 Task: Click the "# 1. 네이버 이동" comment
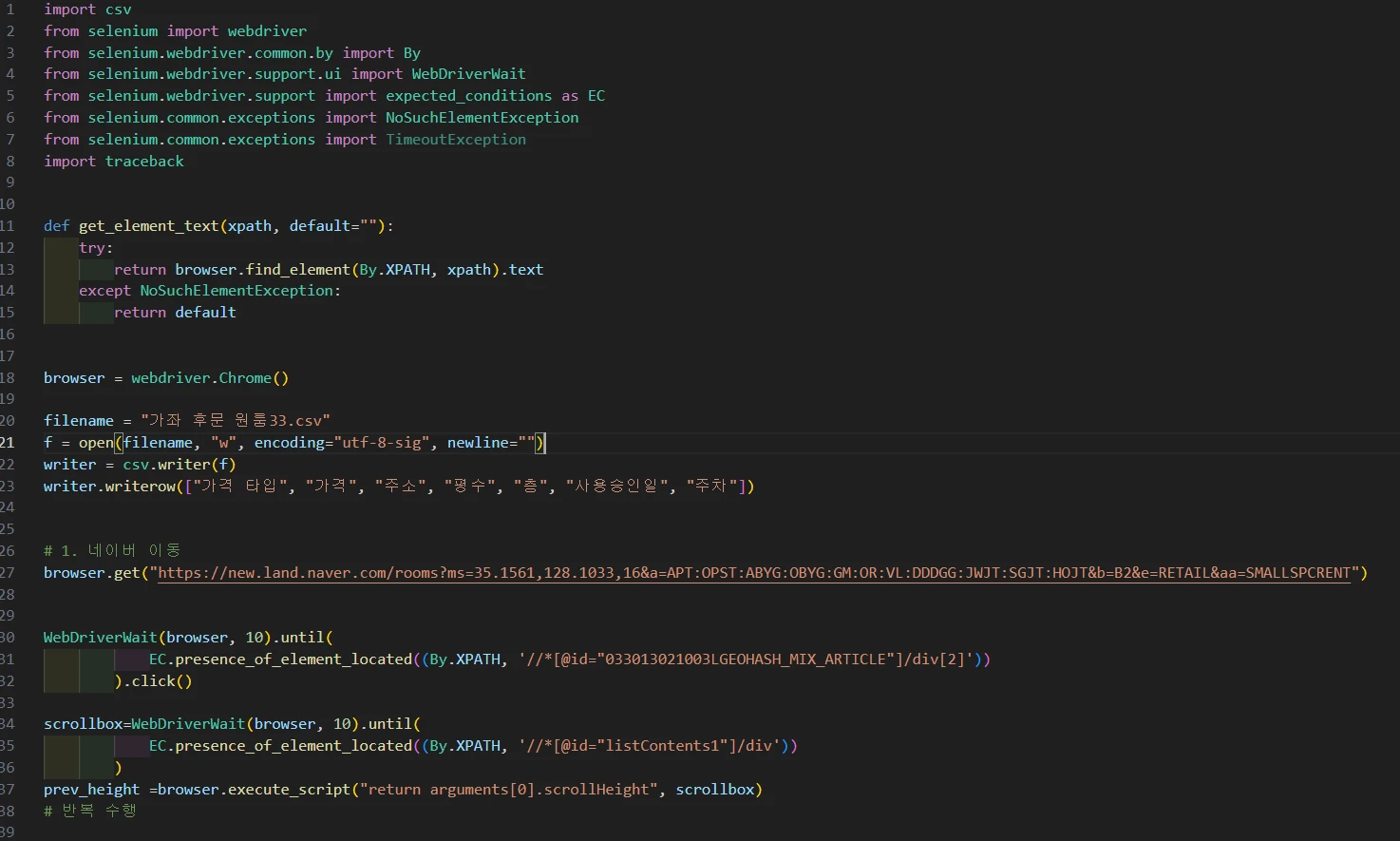(x=112, y=551)
